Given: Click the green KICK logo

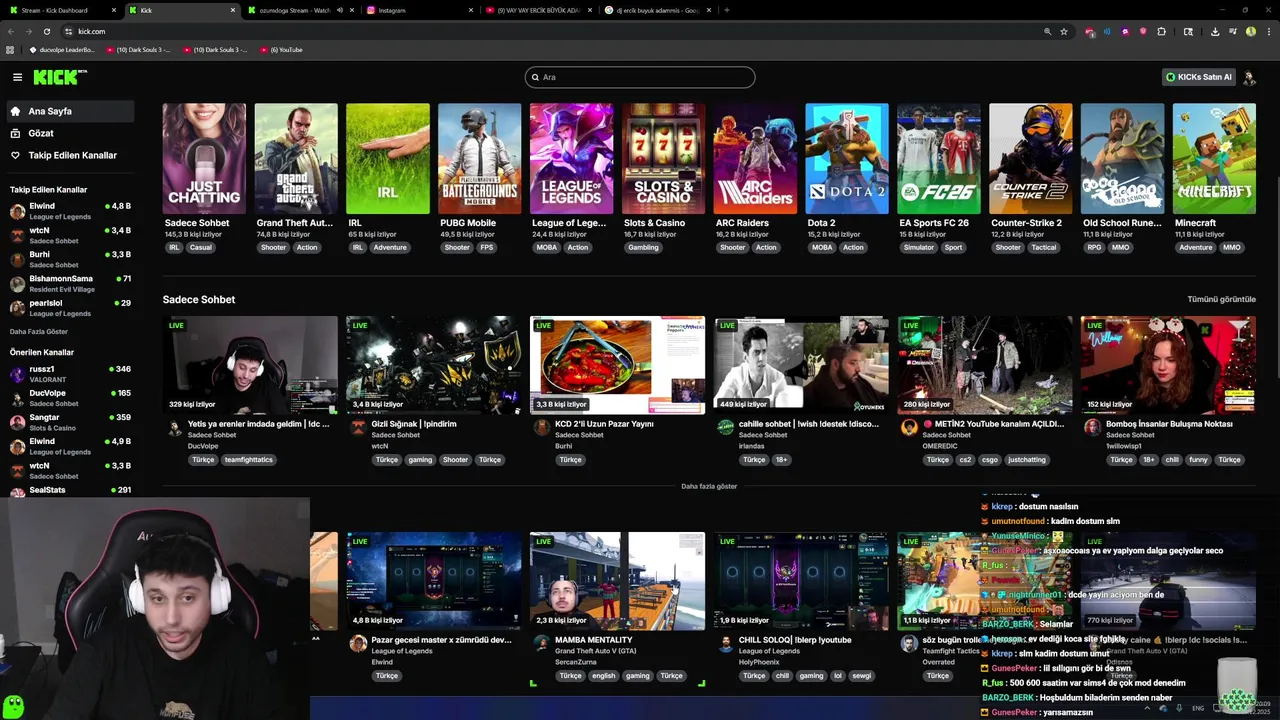Looking at the screenshot, I should tap(59, 77).
